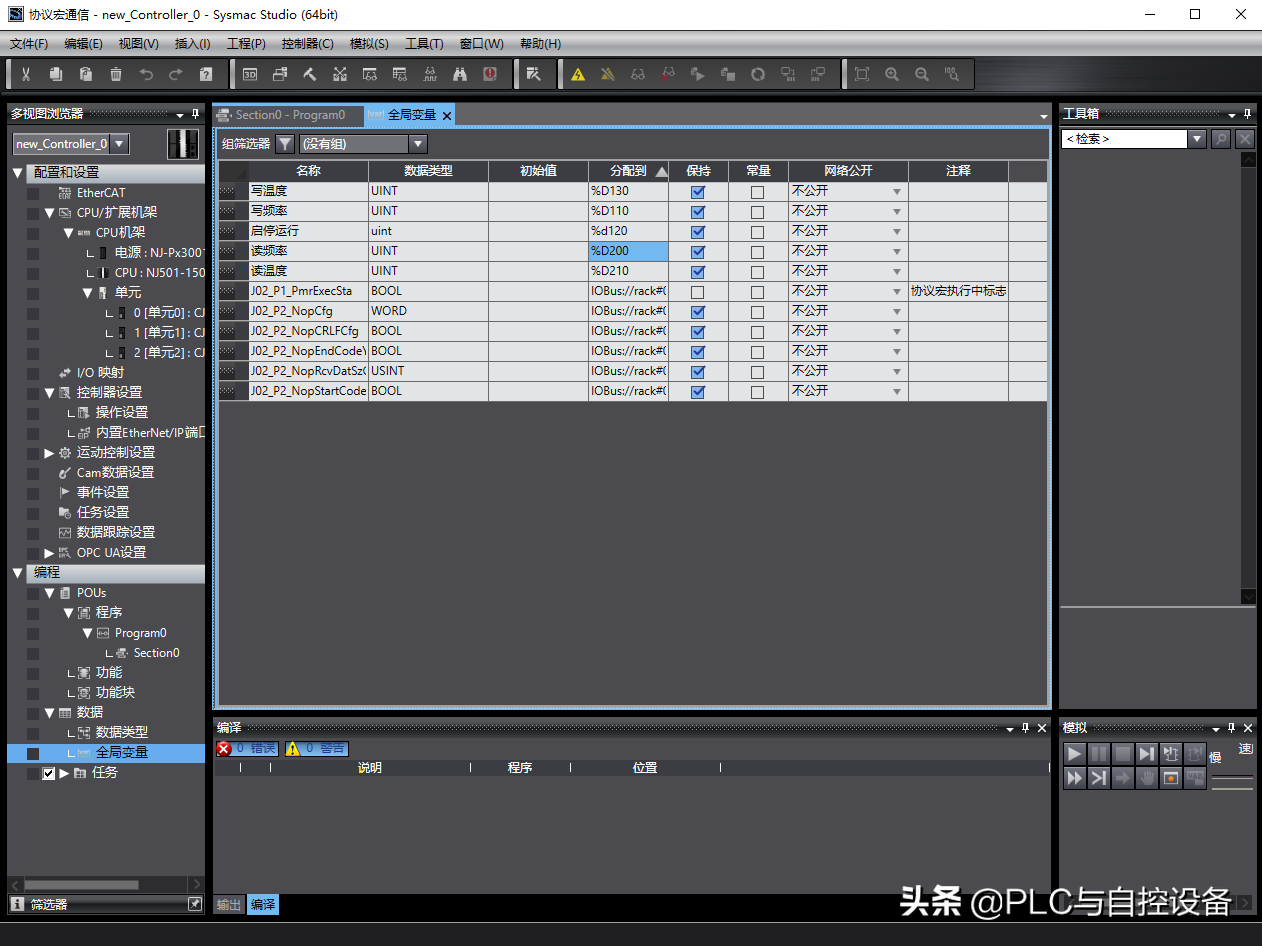Toggle 保持 checkbox for 写温度 row

pos(698,192)
